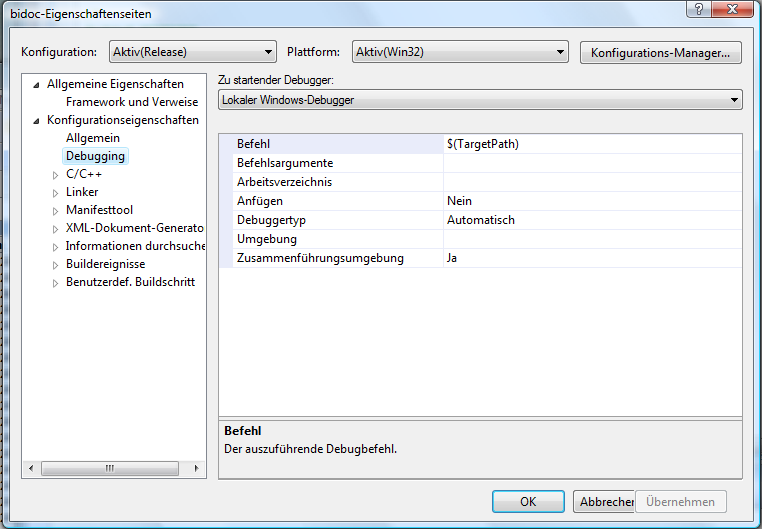Screen dimensions: 762x529
Task: Click the Konfigurations-Manager button
Action: coord(661,52)
